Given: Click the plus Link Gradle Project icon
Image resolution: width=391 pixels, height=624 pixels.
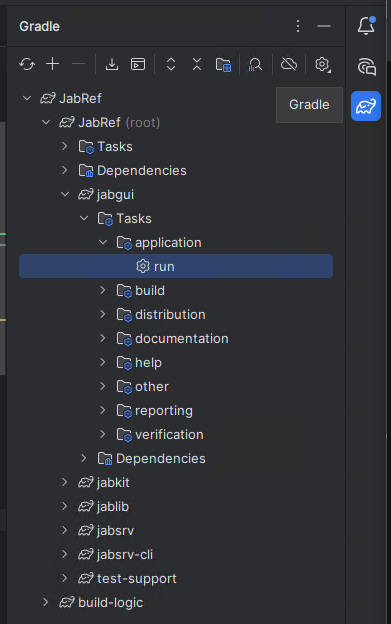Looking at the screenshot, I should click(53, 64).
